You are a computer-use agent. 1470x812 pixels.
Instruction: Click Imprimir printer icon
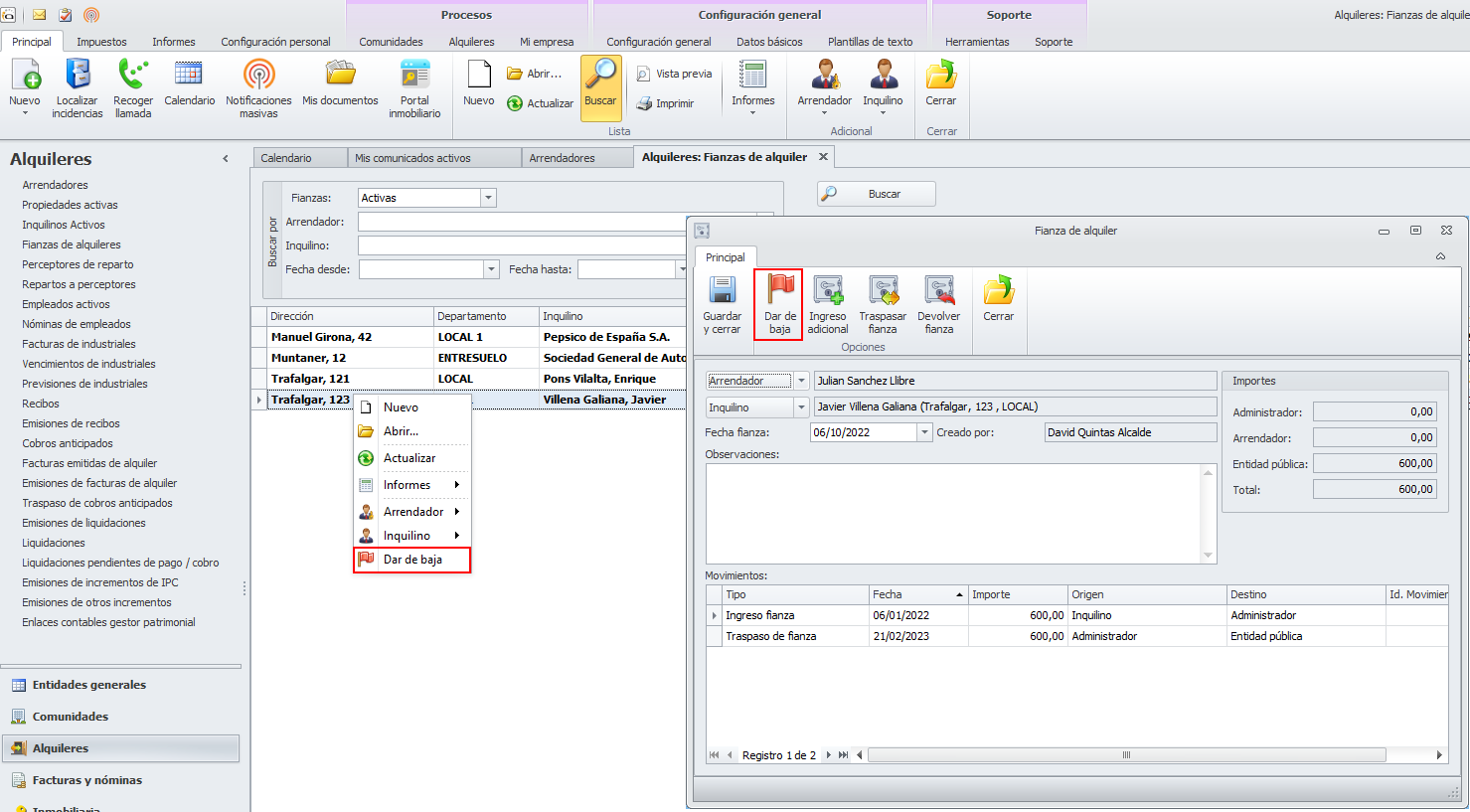(665, 103)
